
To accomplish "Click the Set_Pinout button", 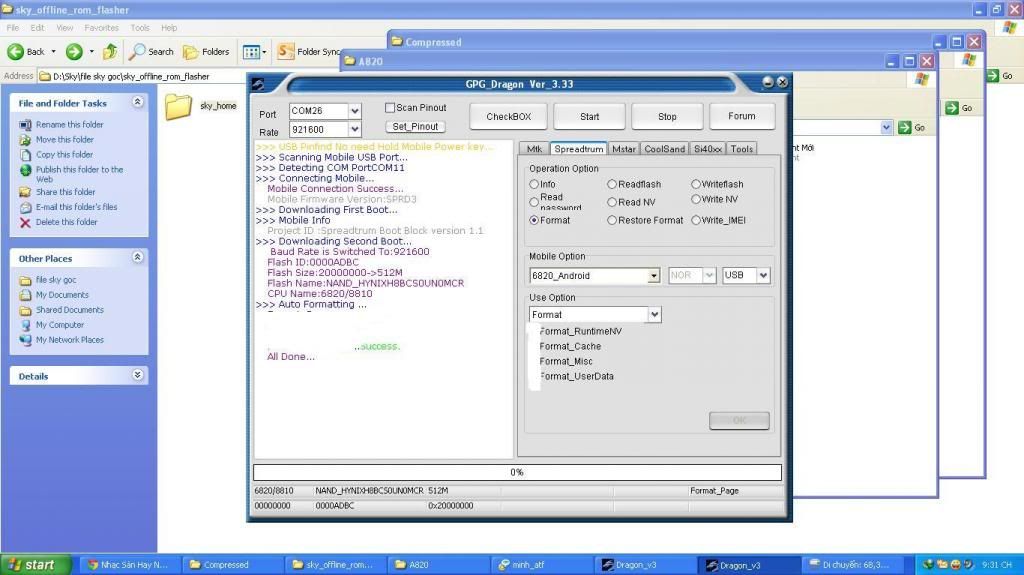I will [x=415, y=127].
